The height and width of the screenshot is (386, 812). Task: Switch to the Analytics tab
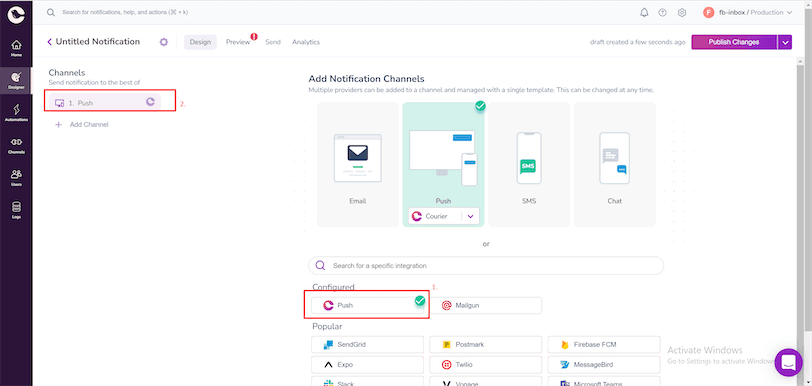306,42
